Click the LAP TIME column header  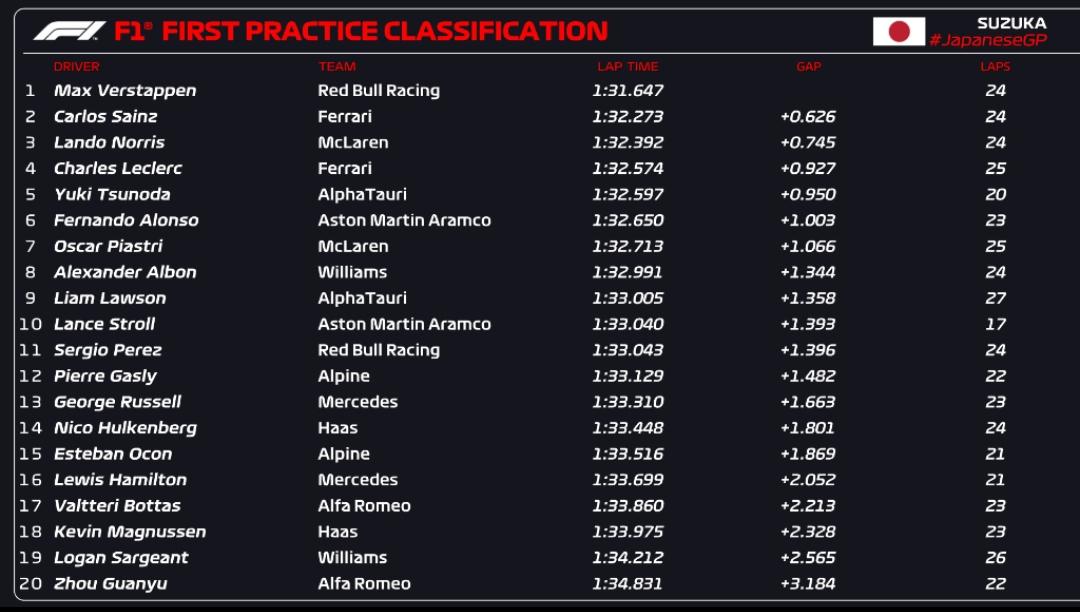627,67
